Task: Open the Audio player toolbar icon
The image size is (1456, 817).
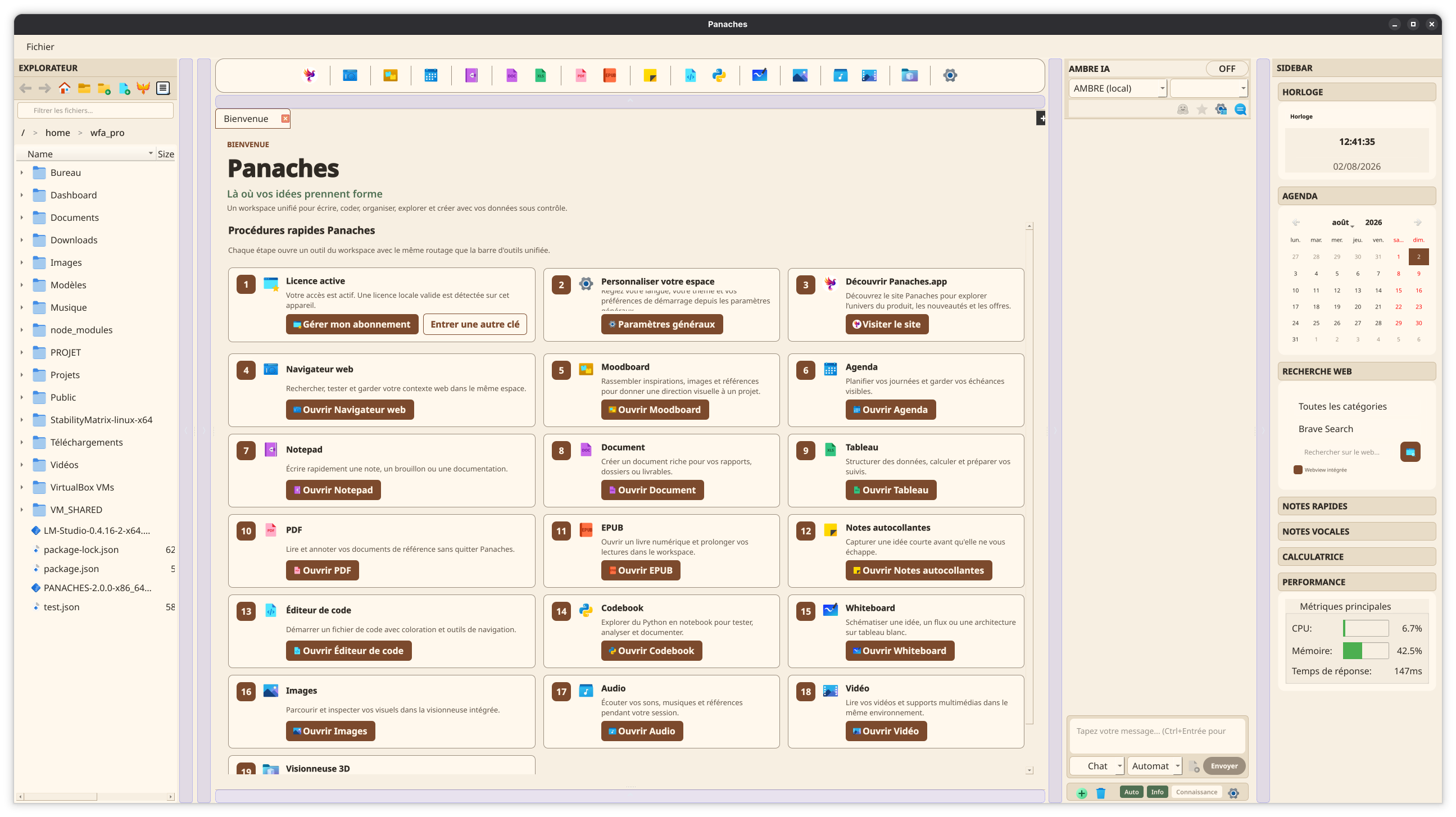Action: pyautogui.click(x=841, y=75)
